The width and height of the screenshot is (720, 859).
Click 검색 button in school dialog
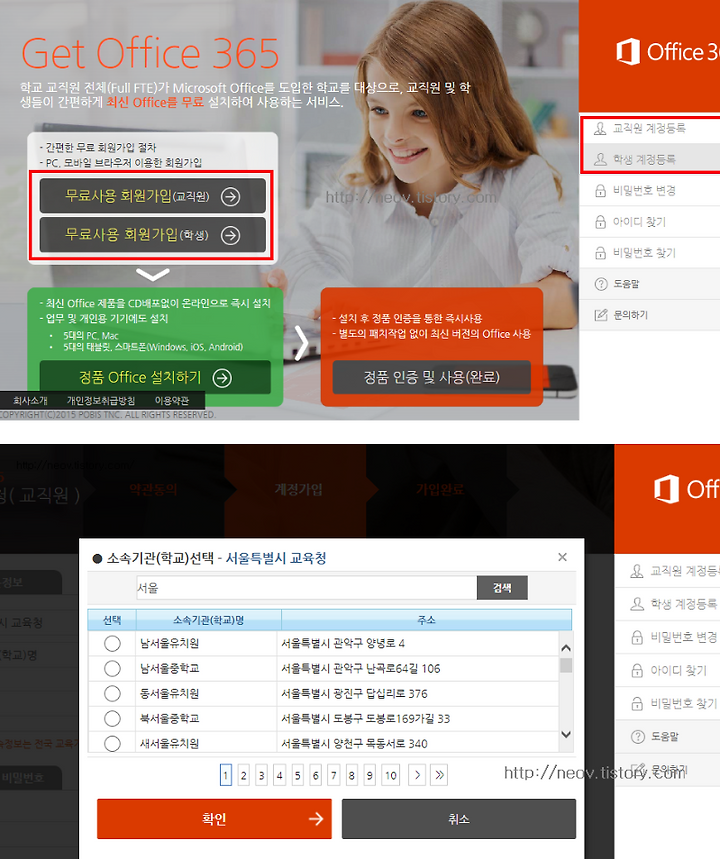coord(502,588)
